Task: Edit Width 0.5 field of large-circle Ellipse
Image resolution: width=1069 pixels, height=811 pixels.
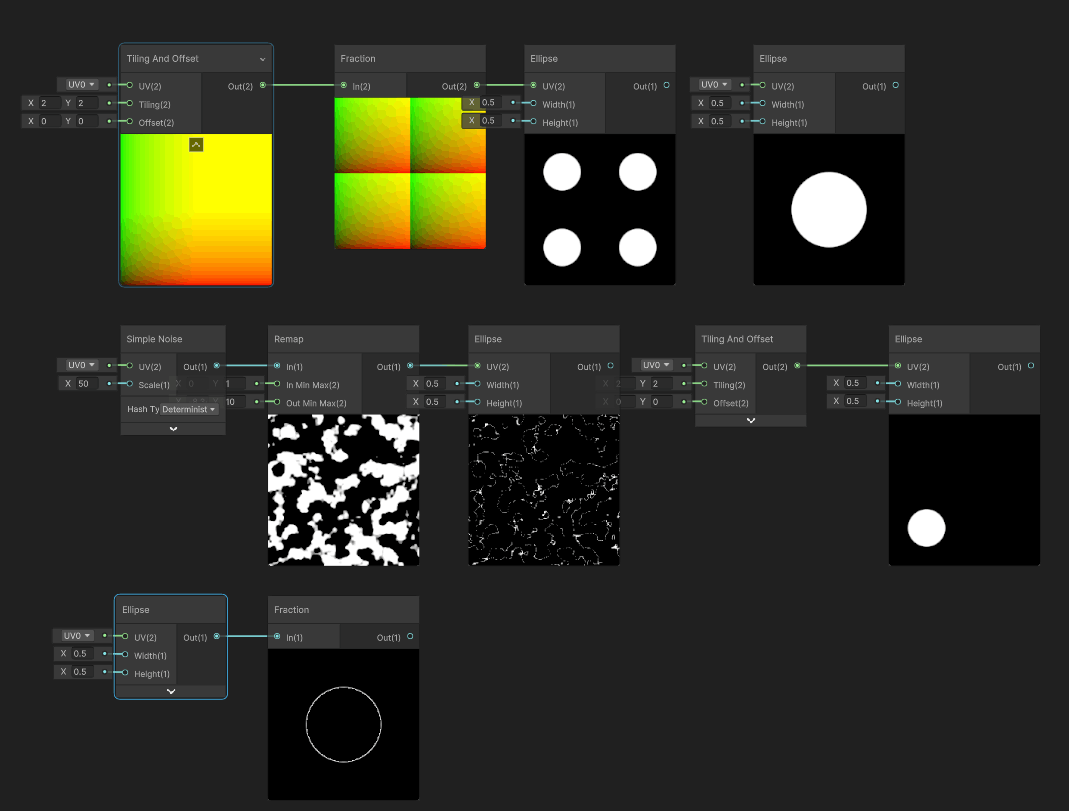Action: tap(722, 103)
